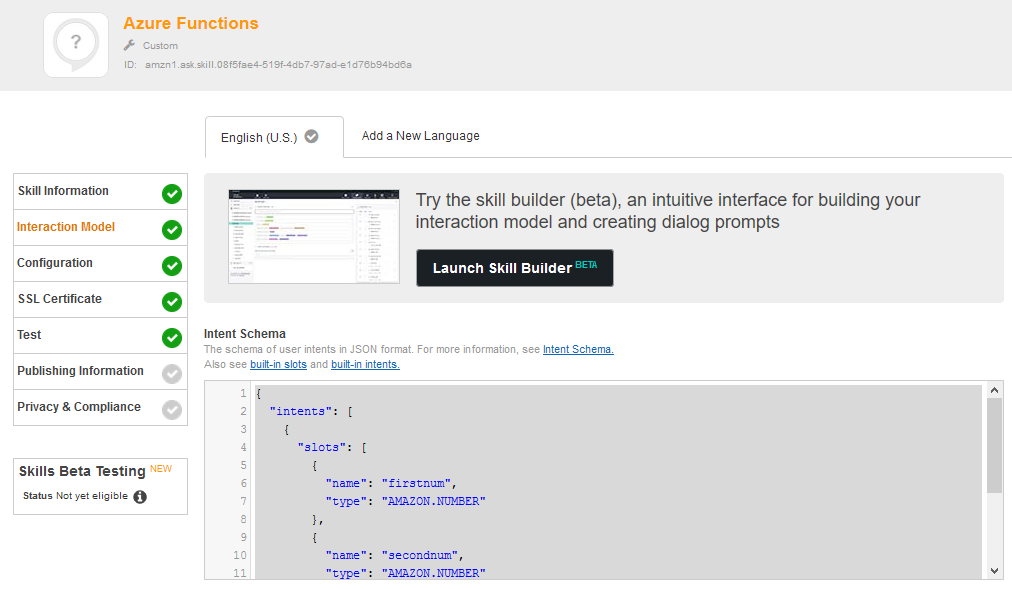Click the schema editor scrollbar thumb

pyautogui.click(x=995, y=446)
